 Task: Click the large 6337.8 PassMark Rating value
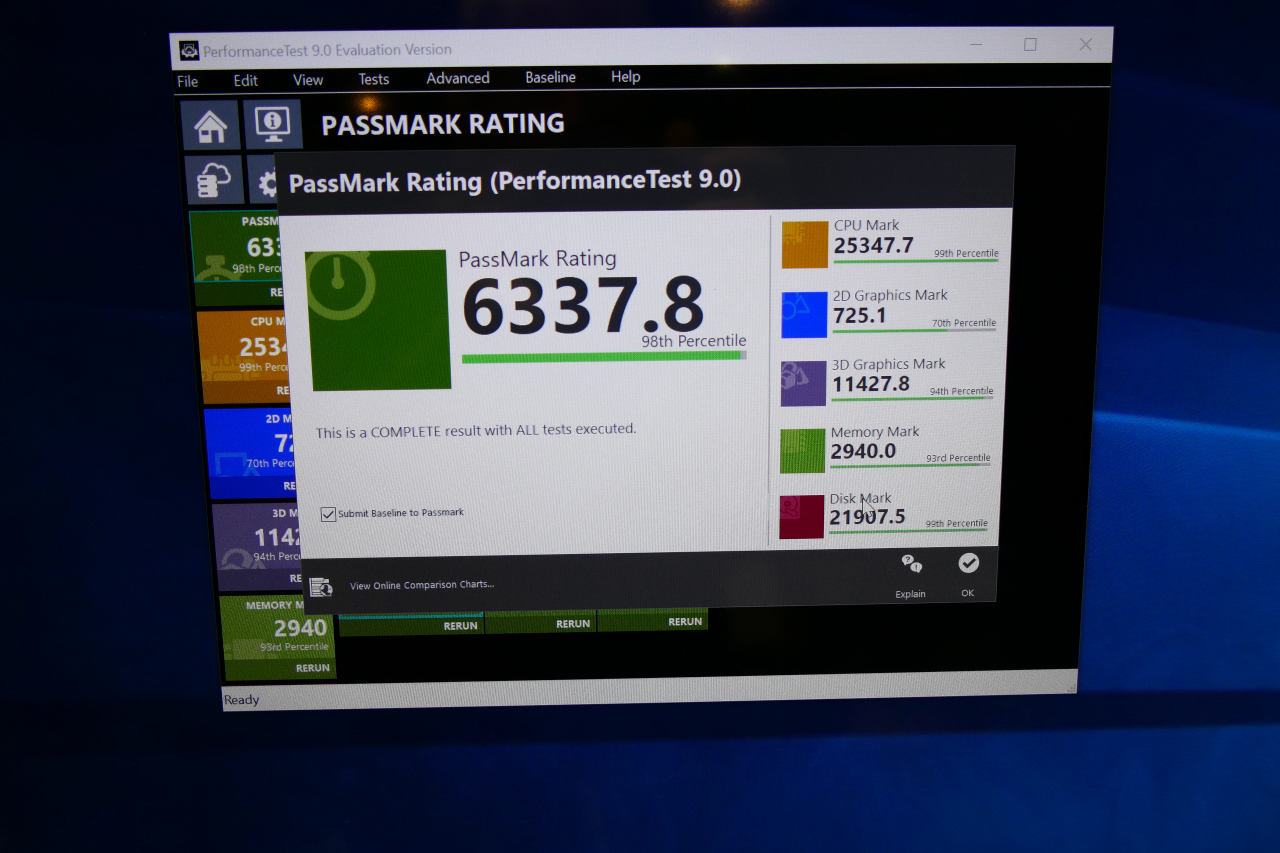click(x=583, y=307)
